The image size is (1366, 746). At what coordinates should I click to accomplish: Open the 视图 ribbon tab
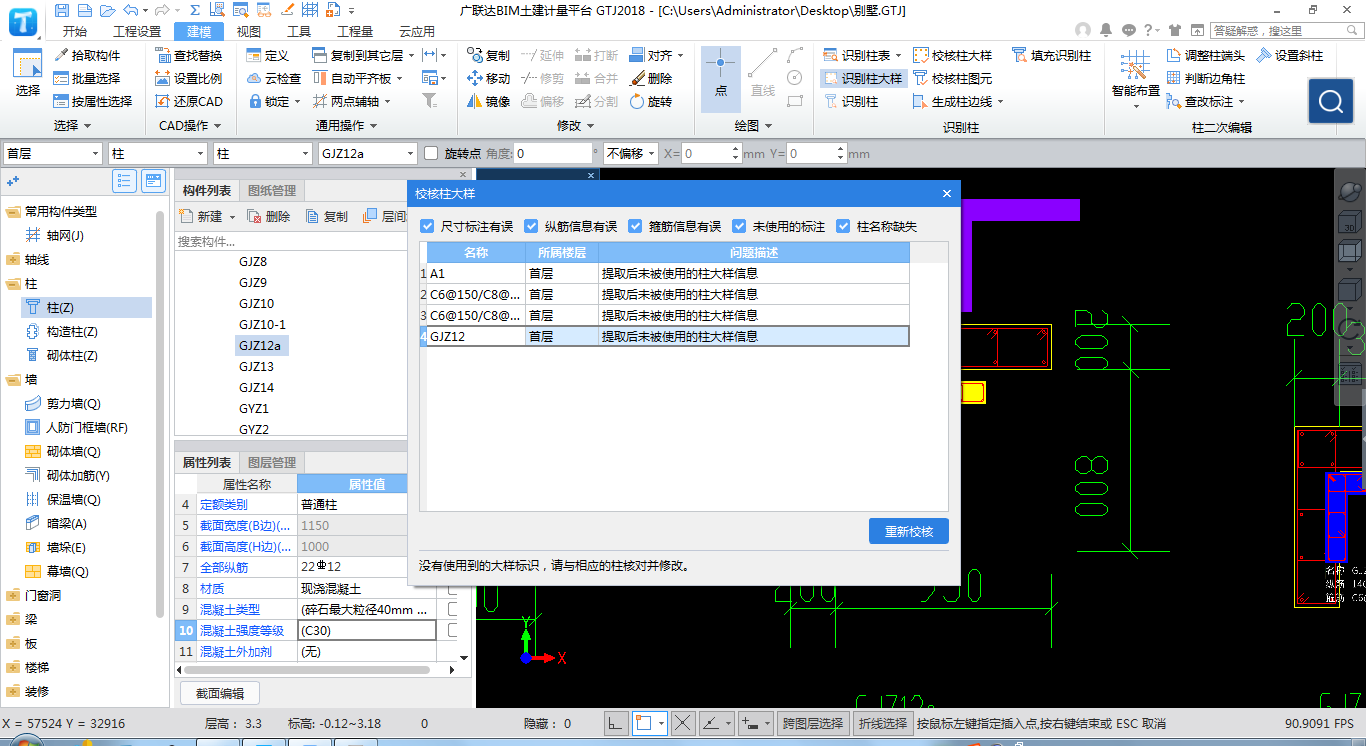coord(249,31)
